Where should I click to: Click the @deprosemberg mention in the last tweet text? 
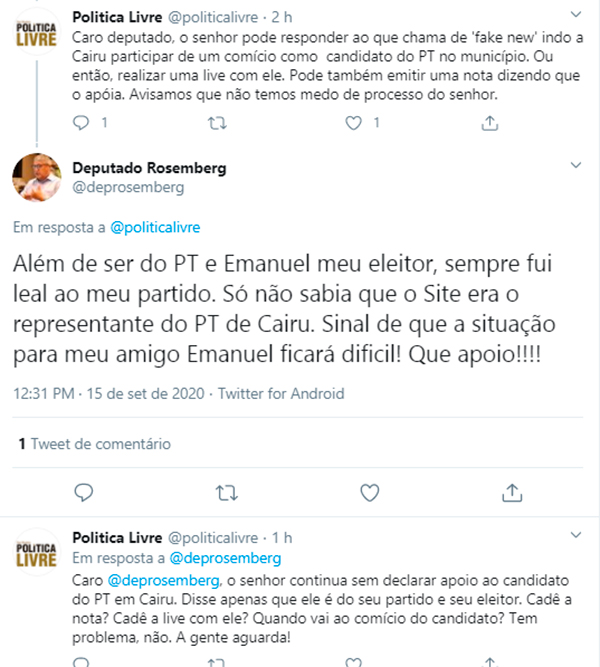149,579
